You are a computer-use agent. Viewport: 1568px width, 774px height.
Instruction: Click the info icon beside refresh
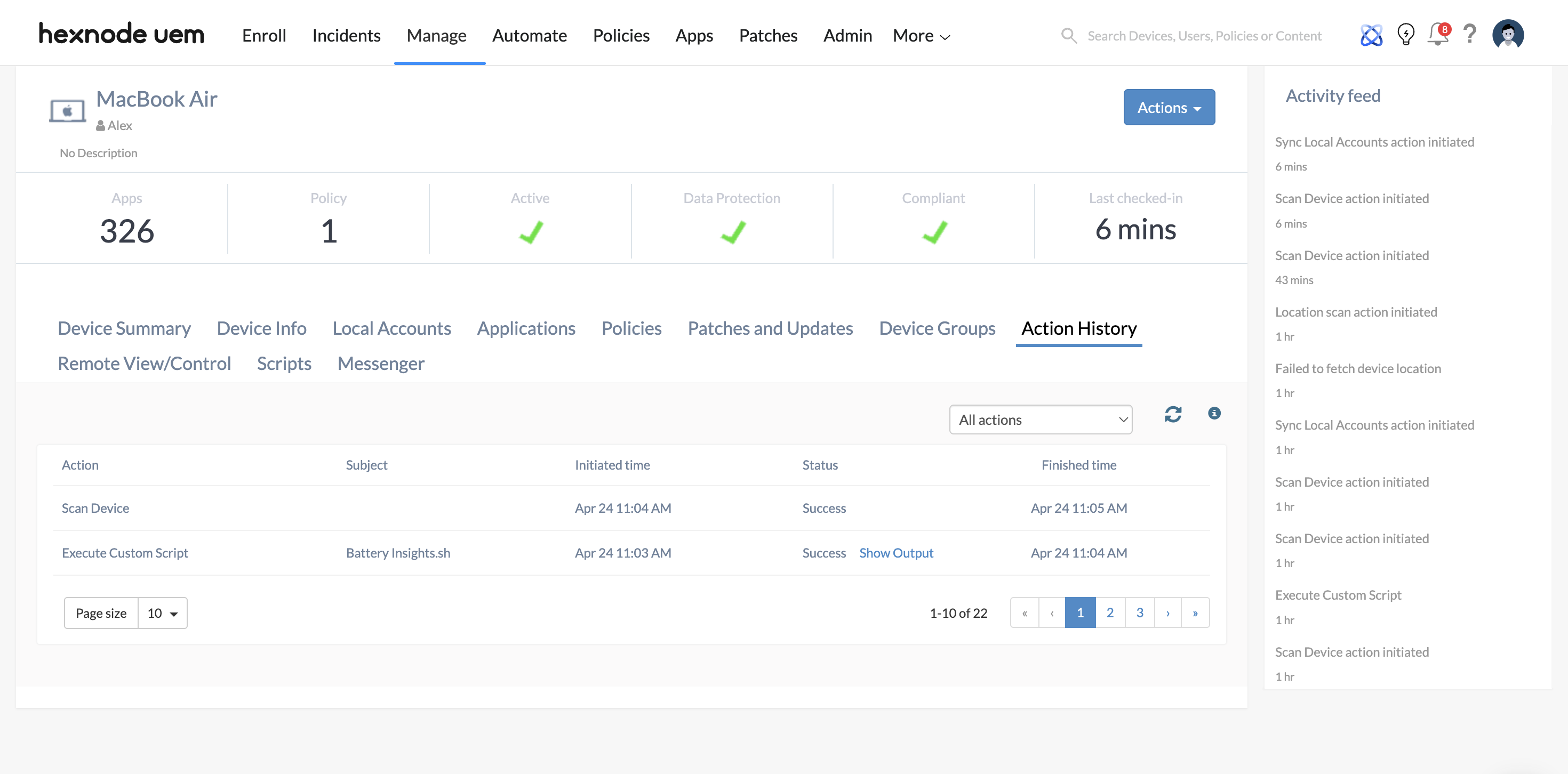(1214, 413)
